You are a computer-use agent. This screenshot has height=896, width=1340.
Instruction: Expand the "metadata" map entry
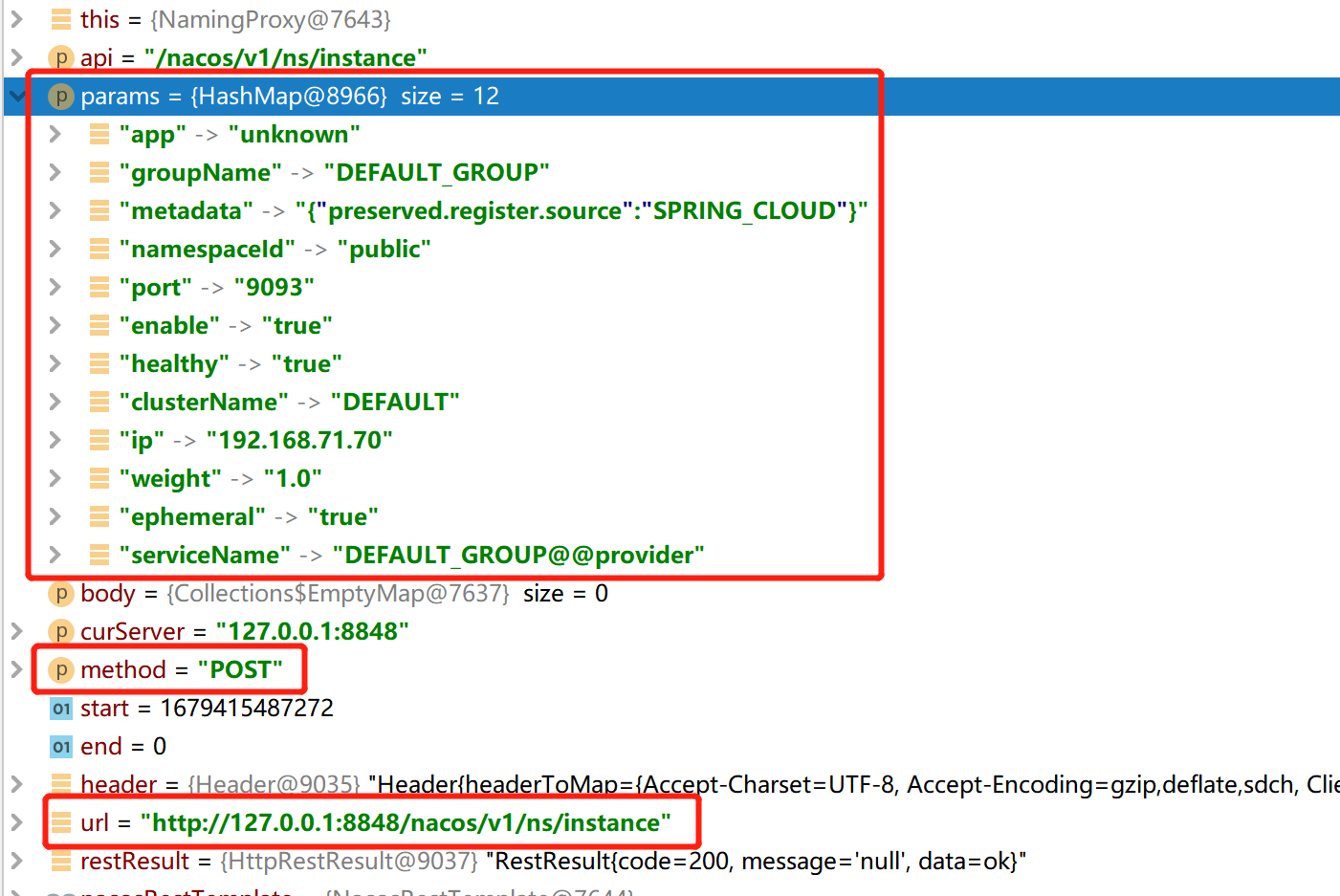(55, 210)
